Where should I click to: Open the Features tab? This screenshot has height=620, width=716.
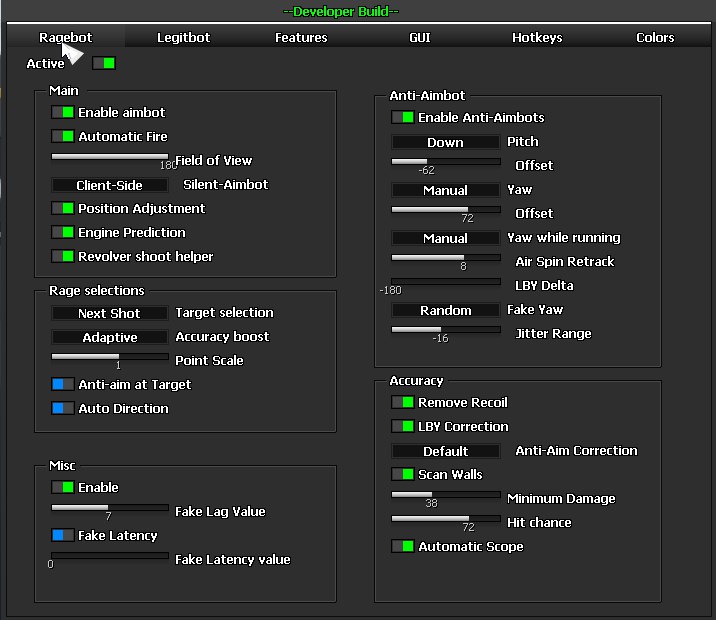(x=301, y=38)
